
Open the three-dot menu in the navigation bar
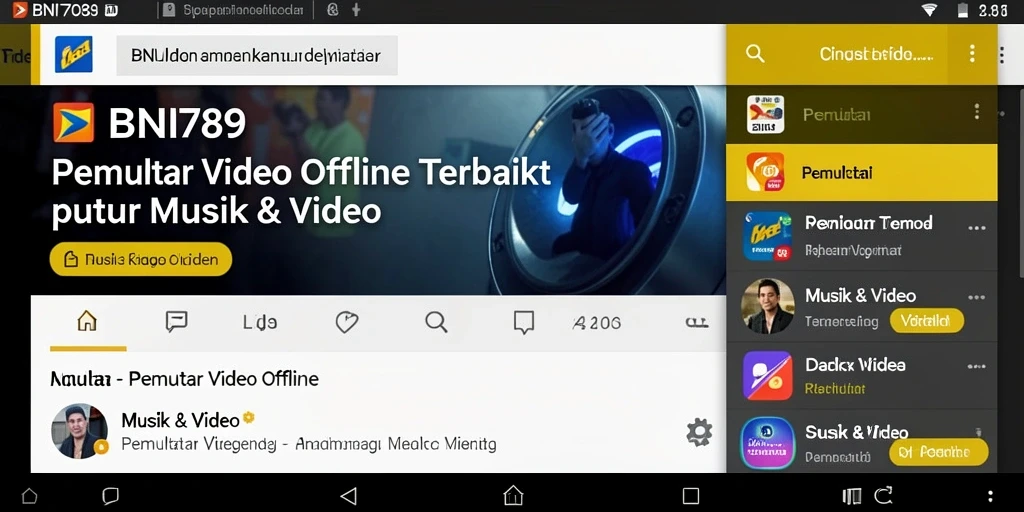[991, 496]
